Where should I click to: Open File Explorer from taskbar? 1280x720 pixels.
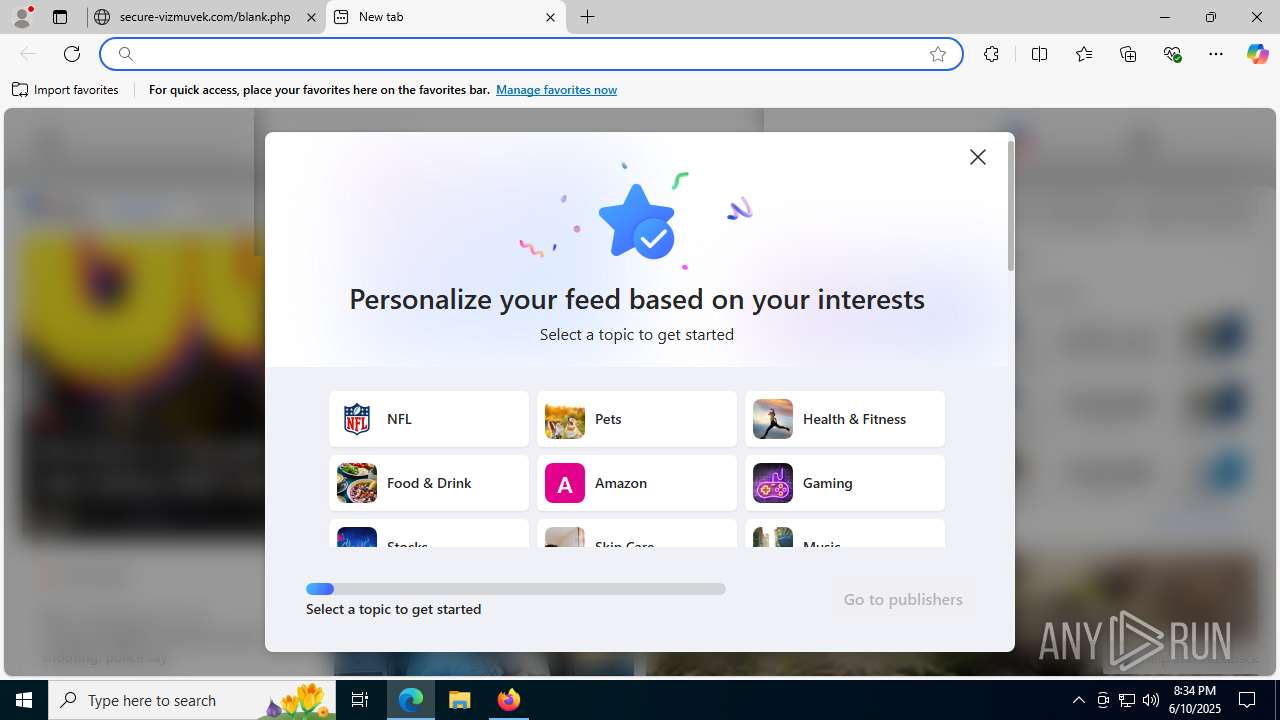pyautogui.click(x=460, y=700)
